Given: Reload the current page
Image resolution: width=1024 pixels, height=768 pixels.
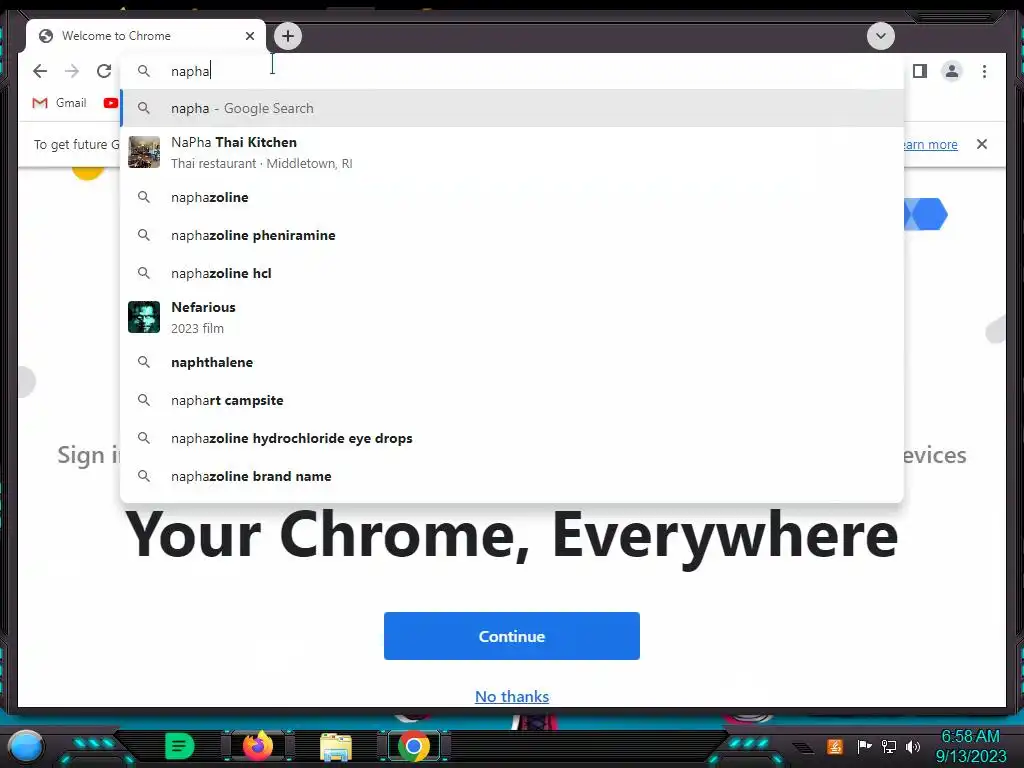Looking at the screenshot, I should 104,71.
